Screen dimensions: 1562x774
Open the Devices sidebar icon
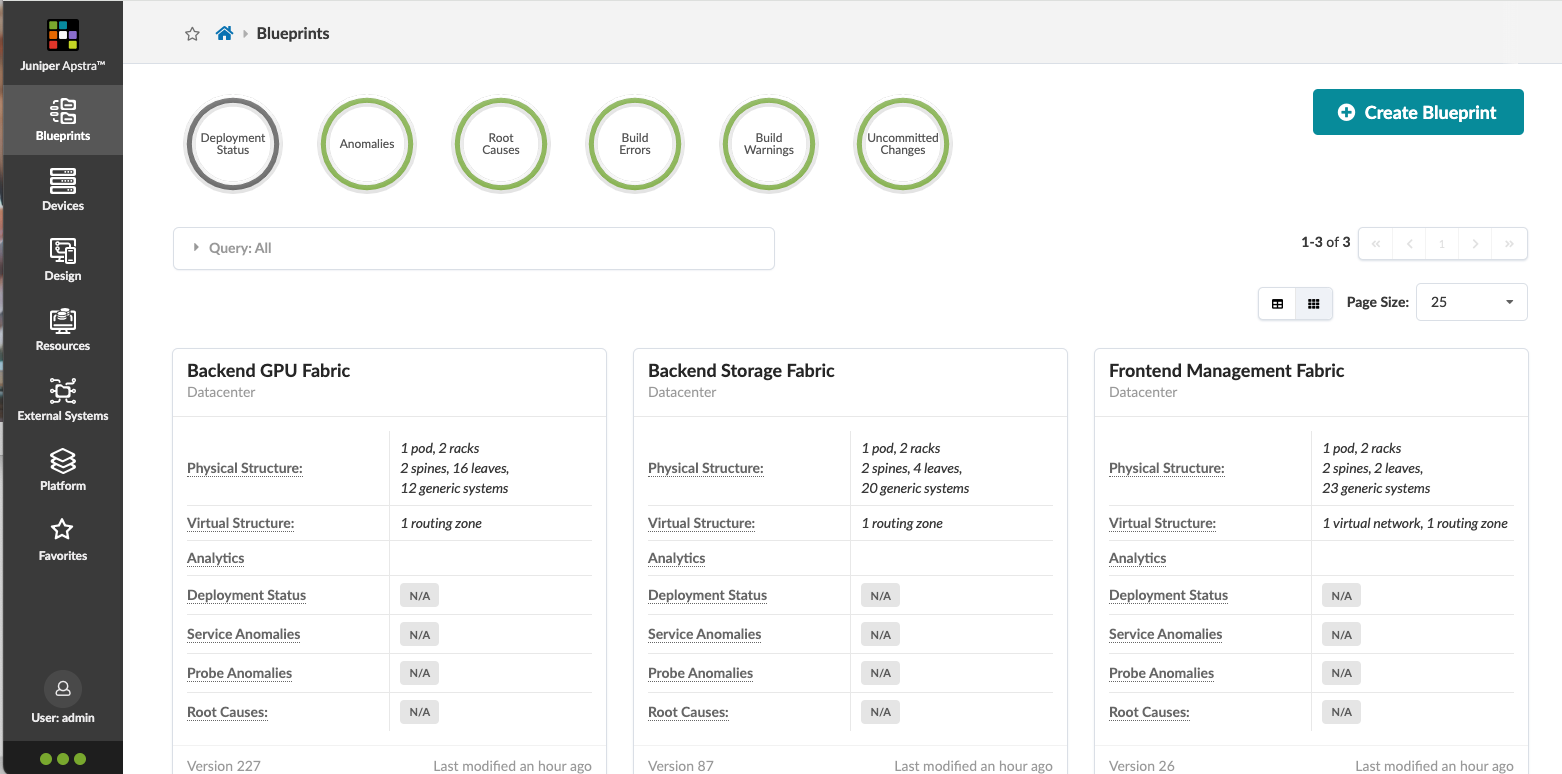[x=62, y=189]
